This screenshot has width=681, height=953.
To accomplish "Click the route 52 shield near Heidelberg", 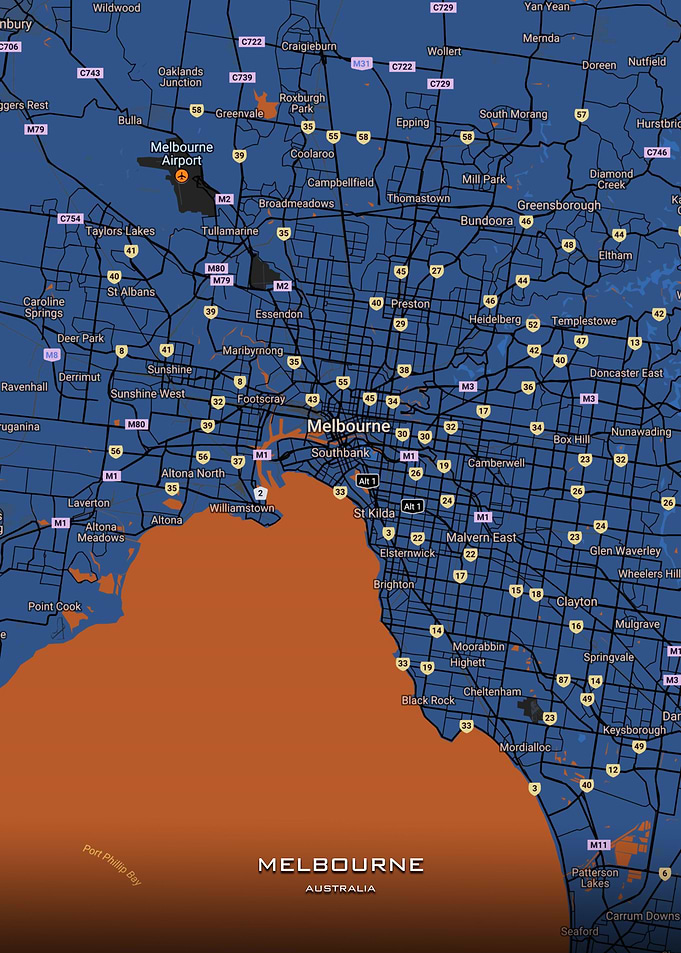I will click(533, 325).
